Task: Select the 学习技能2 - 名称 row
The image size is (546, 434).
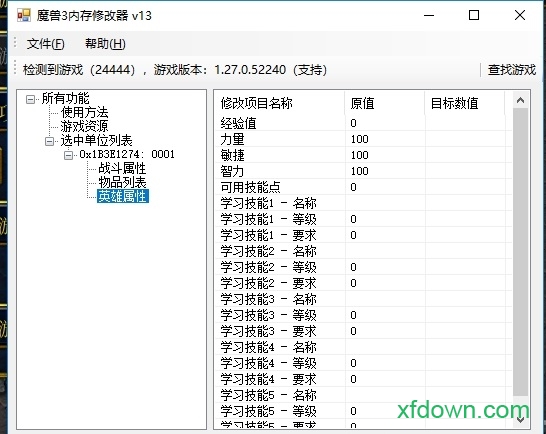Action: pyautogui.click(x=364, y=251)
